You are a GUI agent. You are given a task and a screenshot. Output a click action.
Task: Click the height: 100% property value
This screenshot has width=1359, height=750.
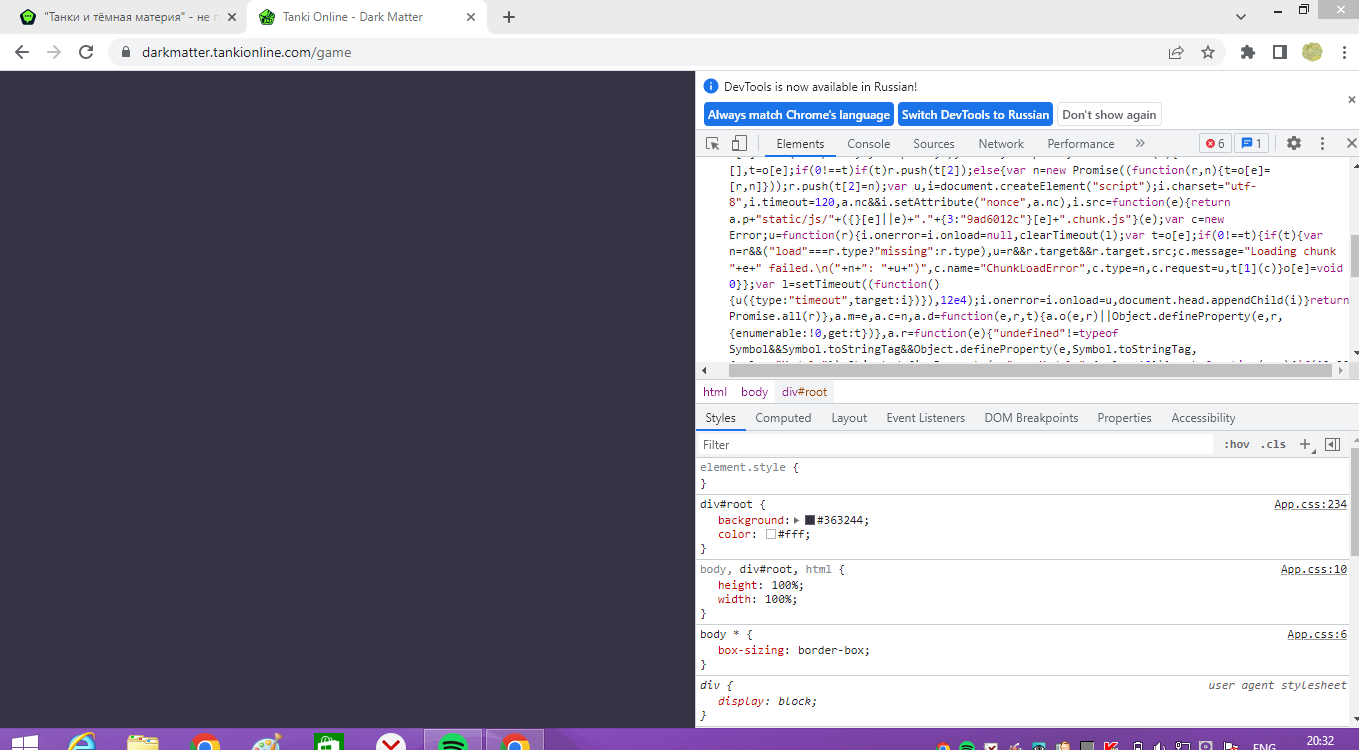click(x=784, y=585)
